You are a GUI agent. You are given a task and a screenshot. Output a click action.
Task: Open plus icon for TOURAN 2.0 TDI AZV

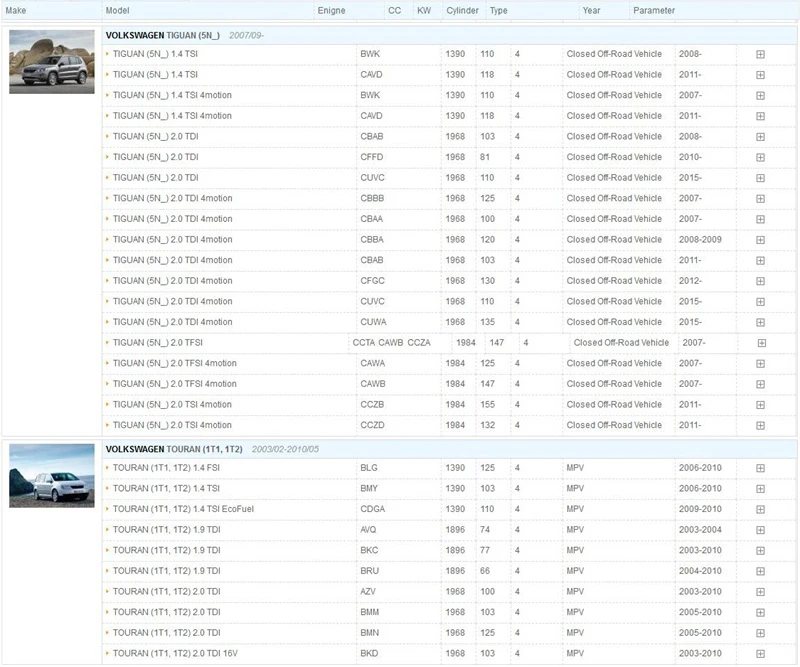tap(760, 592)
